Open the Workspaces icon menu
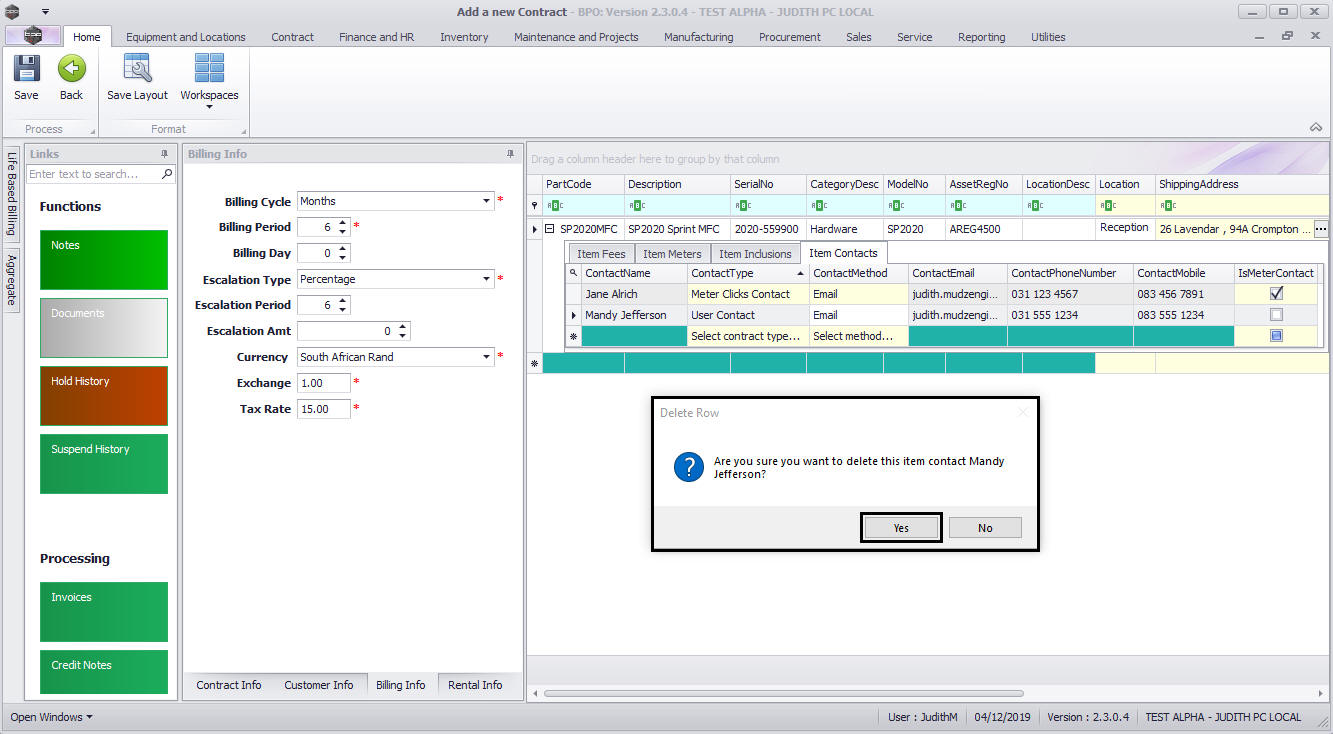Screen dimensions: 1333x734 click(209, 69)
